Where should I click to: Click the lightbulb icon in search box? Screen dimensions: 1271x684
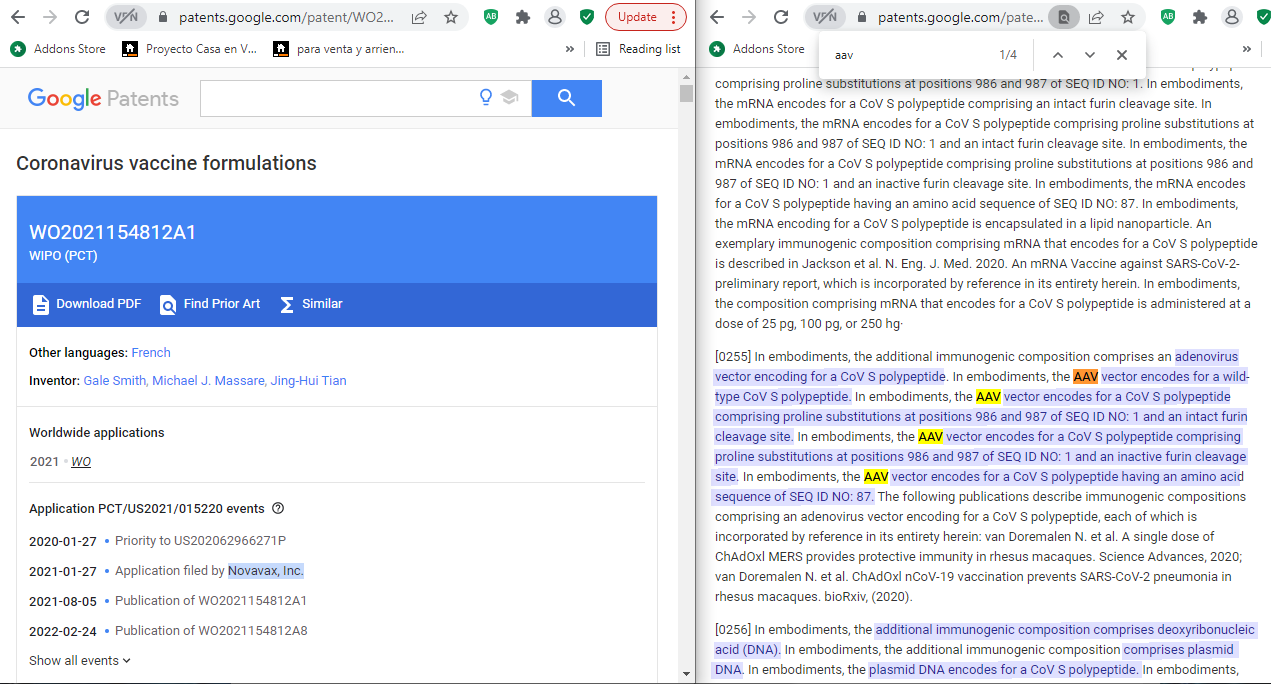486,98
